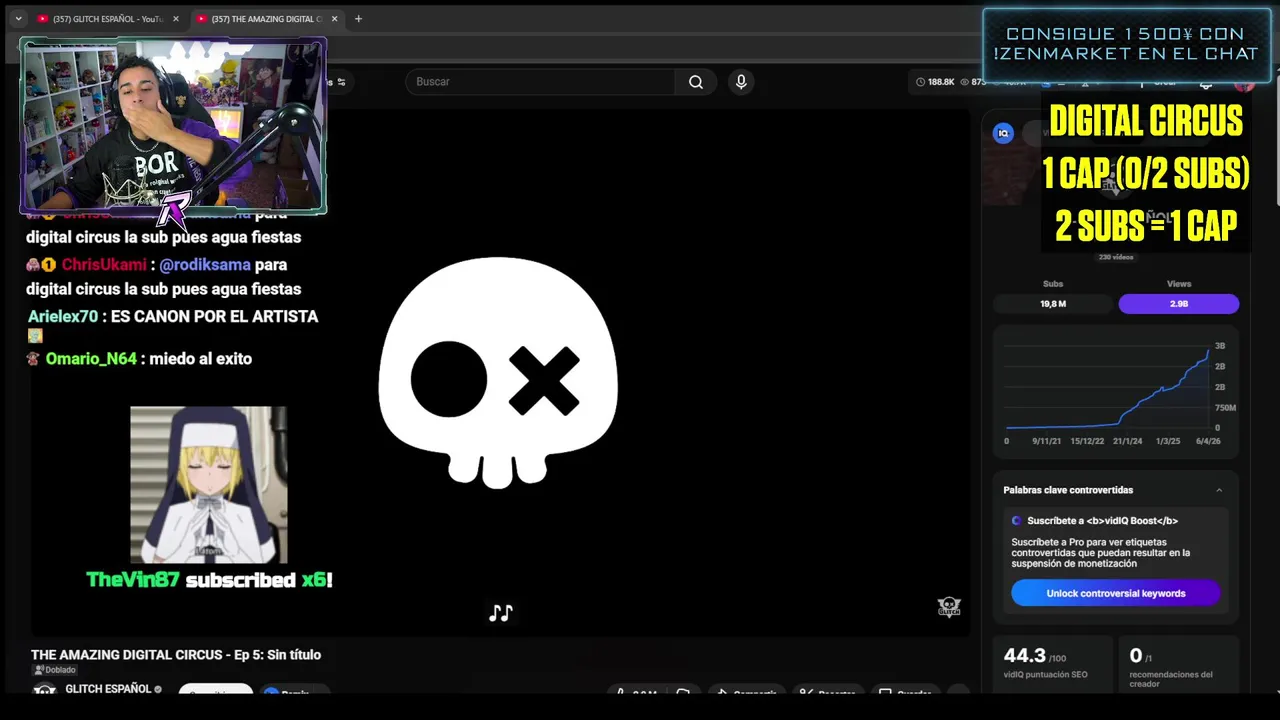
Task: Click the TheVin87 subscribed x6 alert
Action: coord(209,580)
